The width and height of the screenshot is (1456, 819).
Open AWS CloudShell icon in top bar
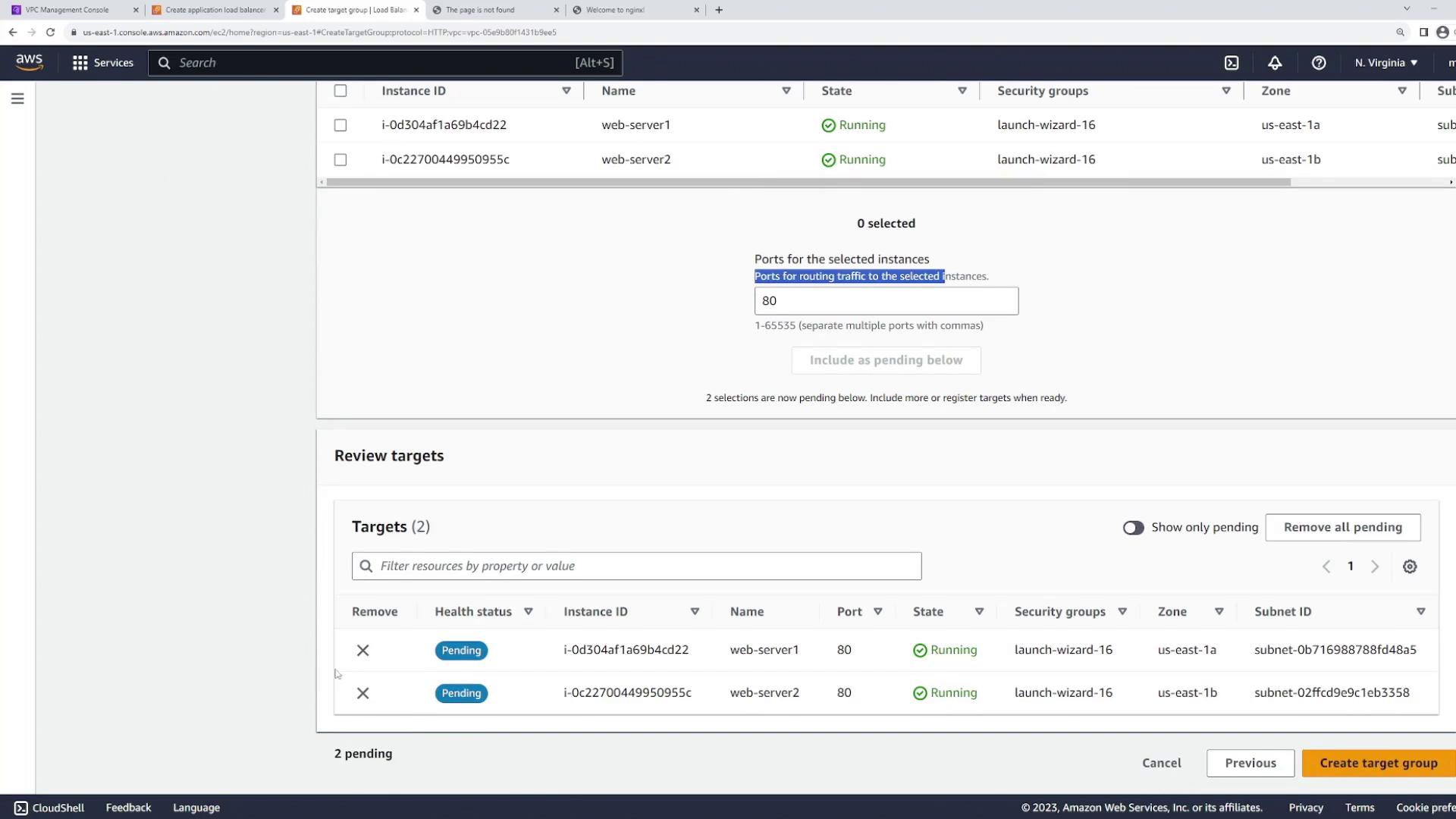click(1232, 63)
